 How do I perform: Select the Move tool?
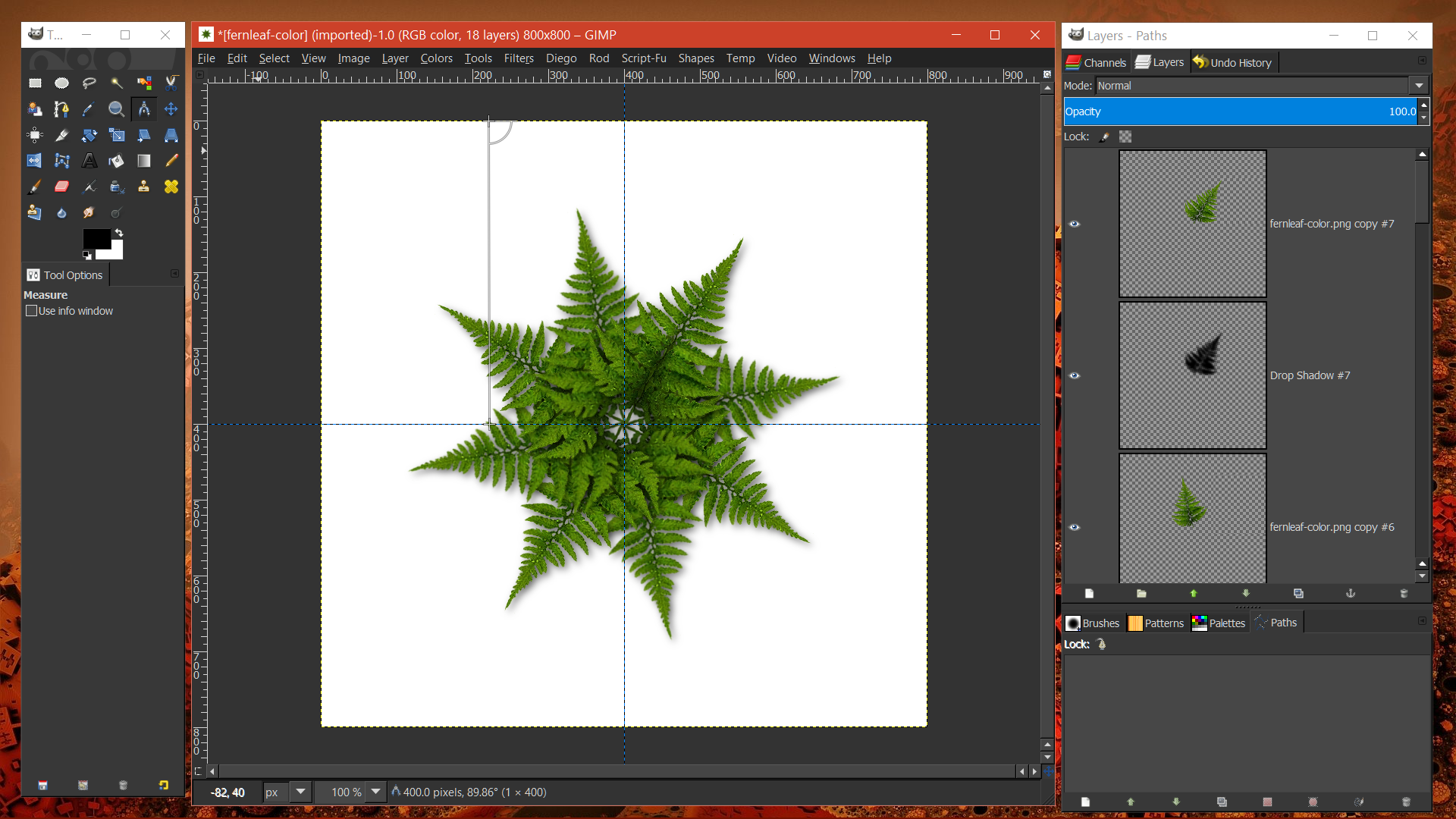(171, 109)
